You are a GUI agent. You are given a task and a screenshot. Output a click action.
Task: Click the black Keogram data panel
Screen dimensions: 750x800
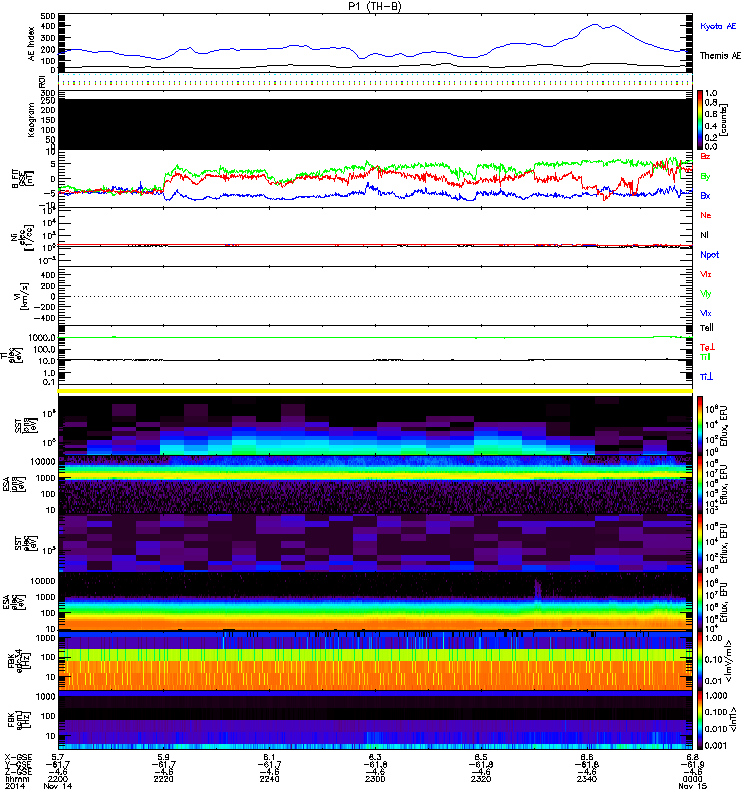click(375, 124)
